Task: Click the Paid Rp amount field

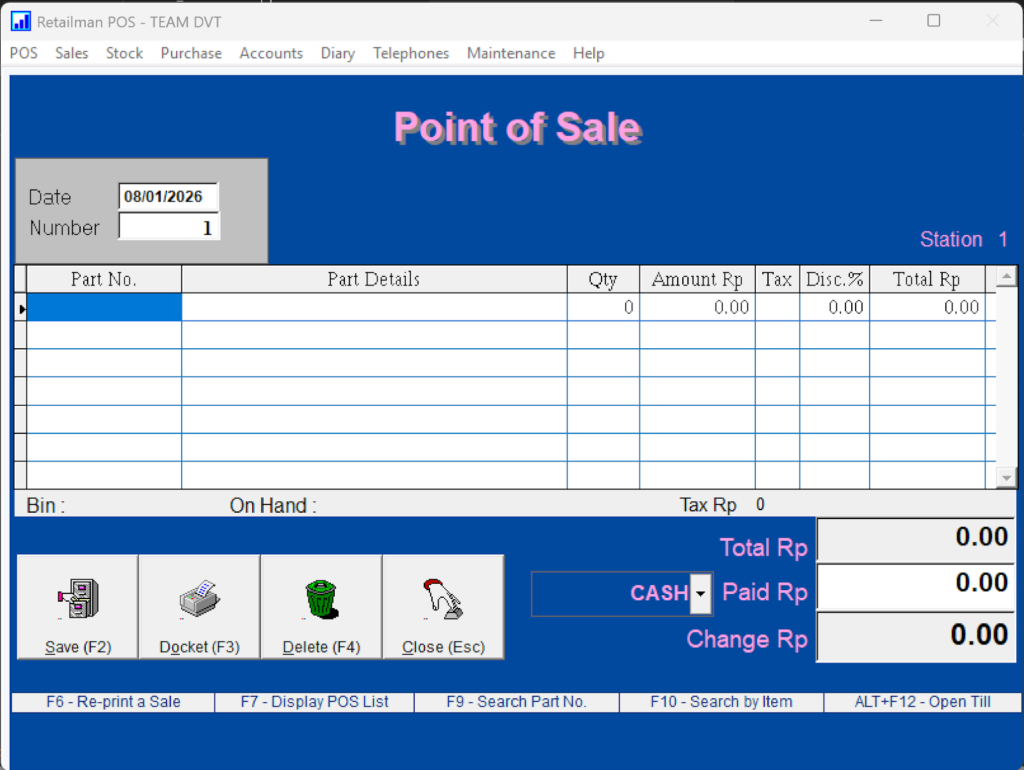Action: (x=915, y=585)
